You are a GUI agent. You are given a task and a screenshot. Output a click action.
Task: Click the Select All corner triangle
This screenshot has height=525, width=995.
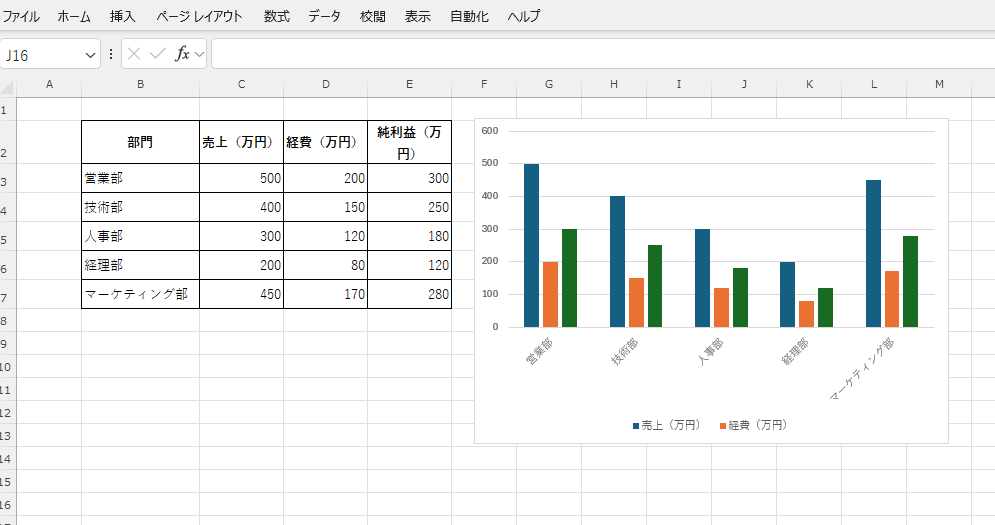(7, 87)
